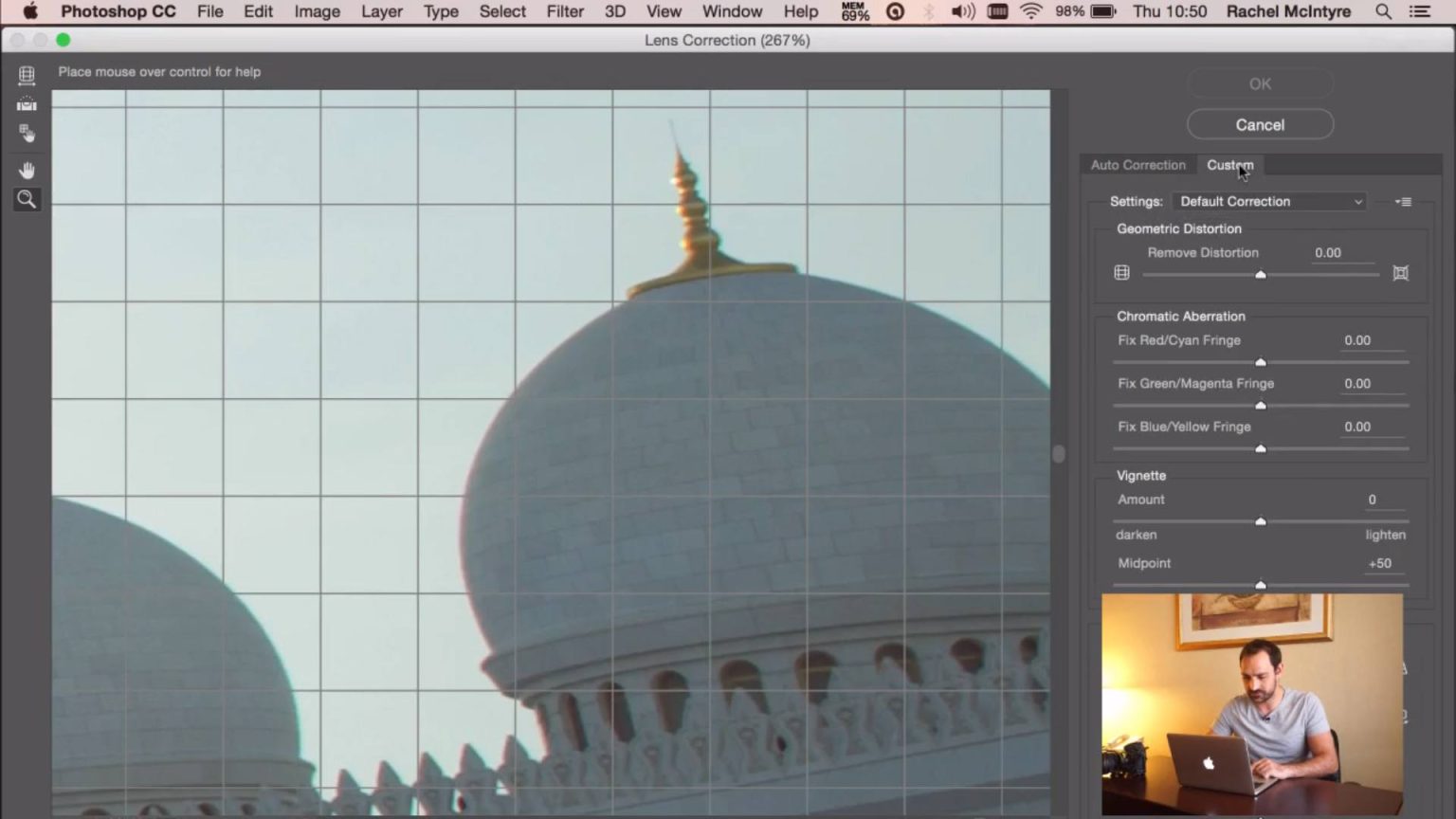Screen dimensions: 1456x819
Task: Open the Layer menu
Action: pos(382,11)
